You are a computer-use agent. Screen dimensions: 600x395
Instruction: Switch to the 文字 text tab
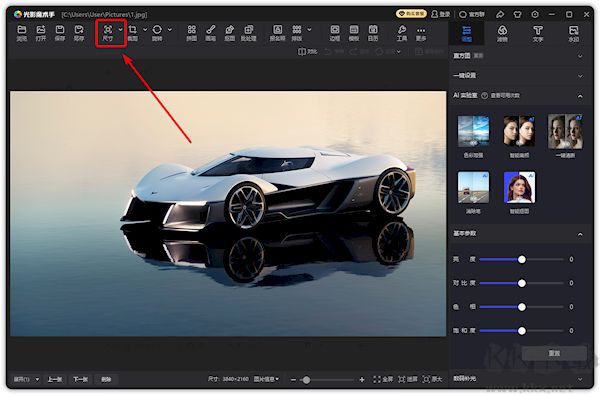[538, 34]
